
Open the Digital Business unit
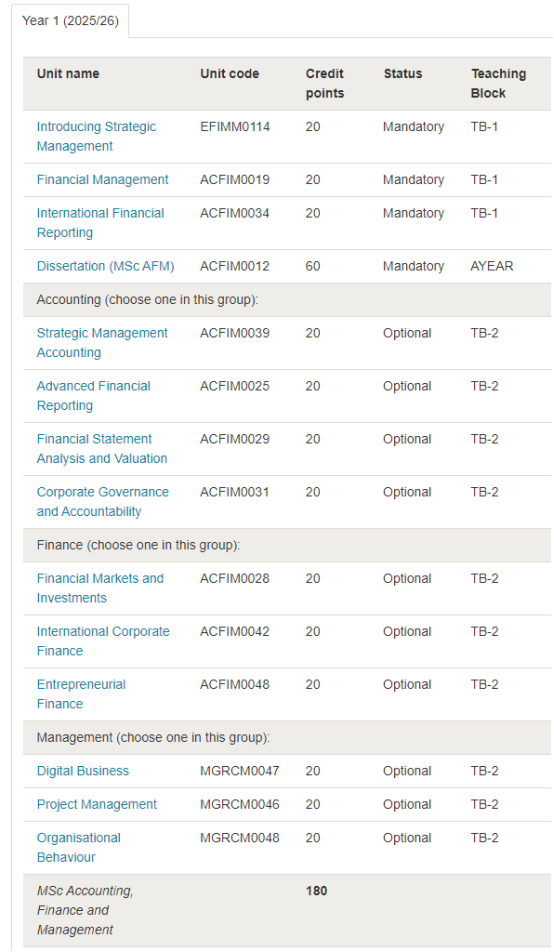pyautogui.click(x=83, y=771)
